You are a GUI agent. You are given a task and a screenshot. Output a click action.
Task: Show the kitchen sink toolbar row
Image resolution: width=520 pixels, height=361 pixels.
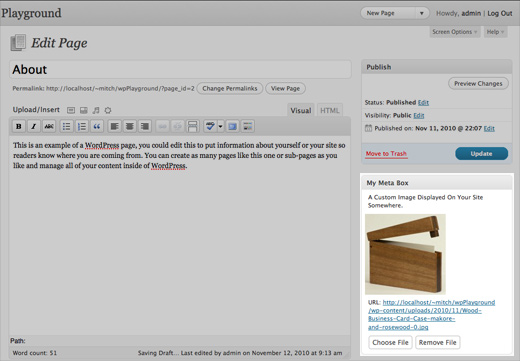click(248, 126)
